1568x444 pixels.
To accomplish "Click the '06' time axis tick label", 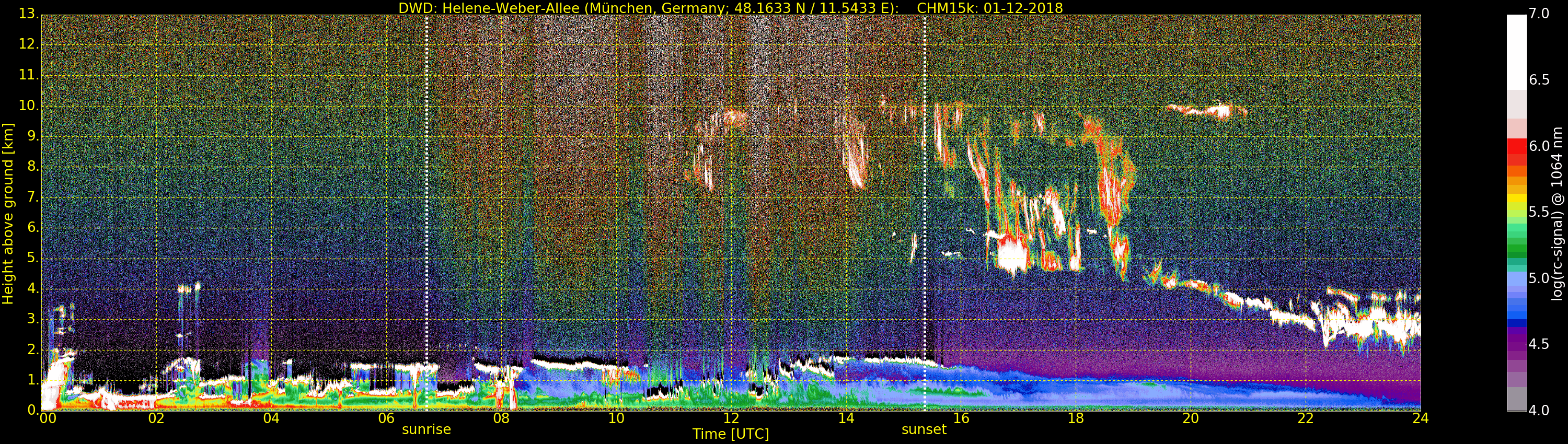I will (387, 418).
